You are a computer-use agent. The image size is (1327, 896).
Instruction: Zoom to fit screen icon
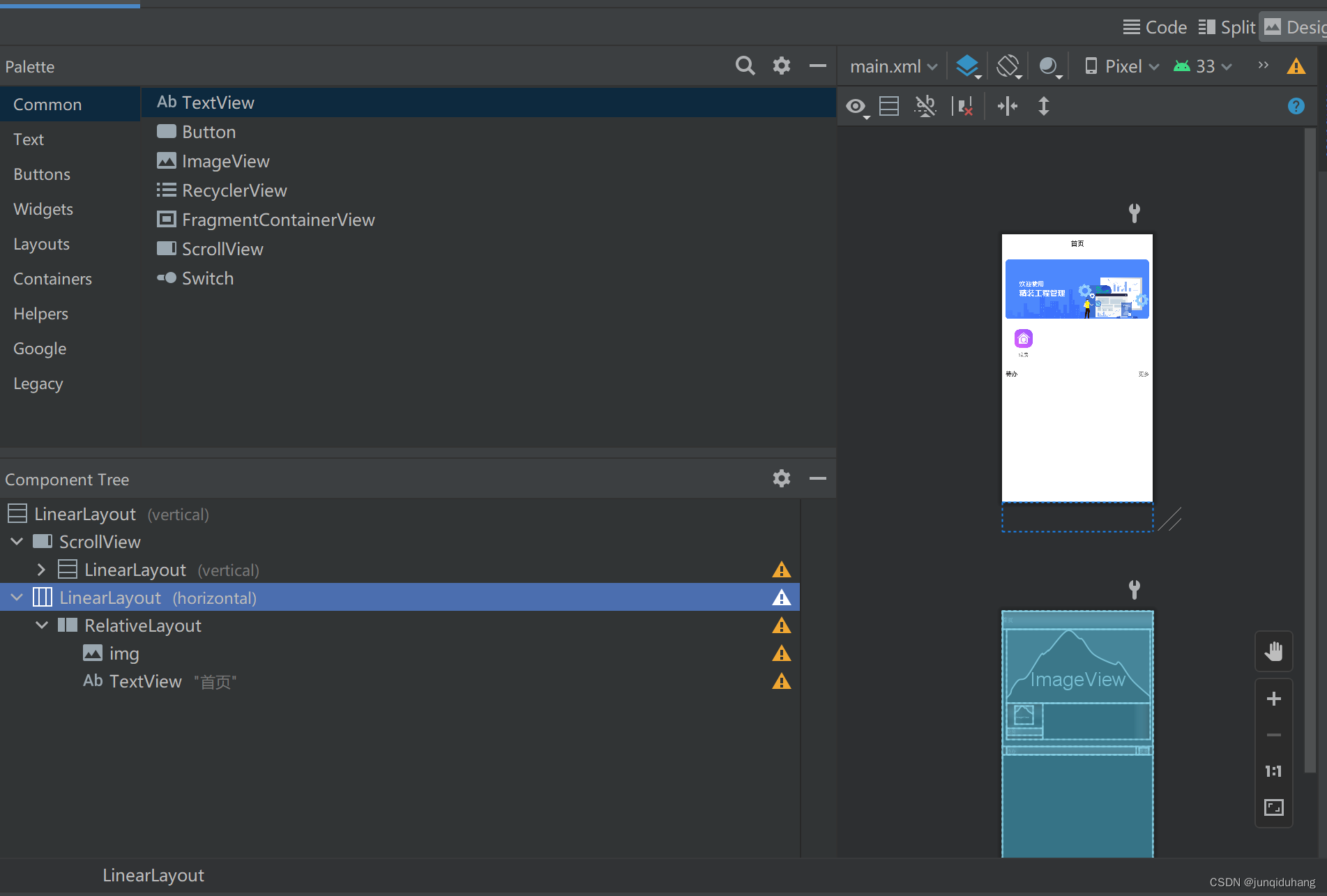pos(1273,807)
